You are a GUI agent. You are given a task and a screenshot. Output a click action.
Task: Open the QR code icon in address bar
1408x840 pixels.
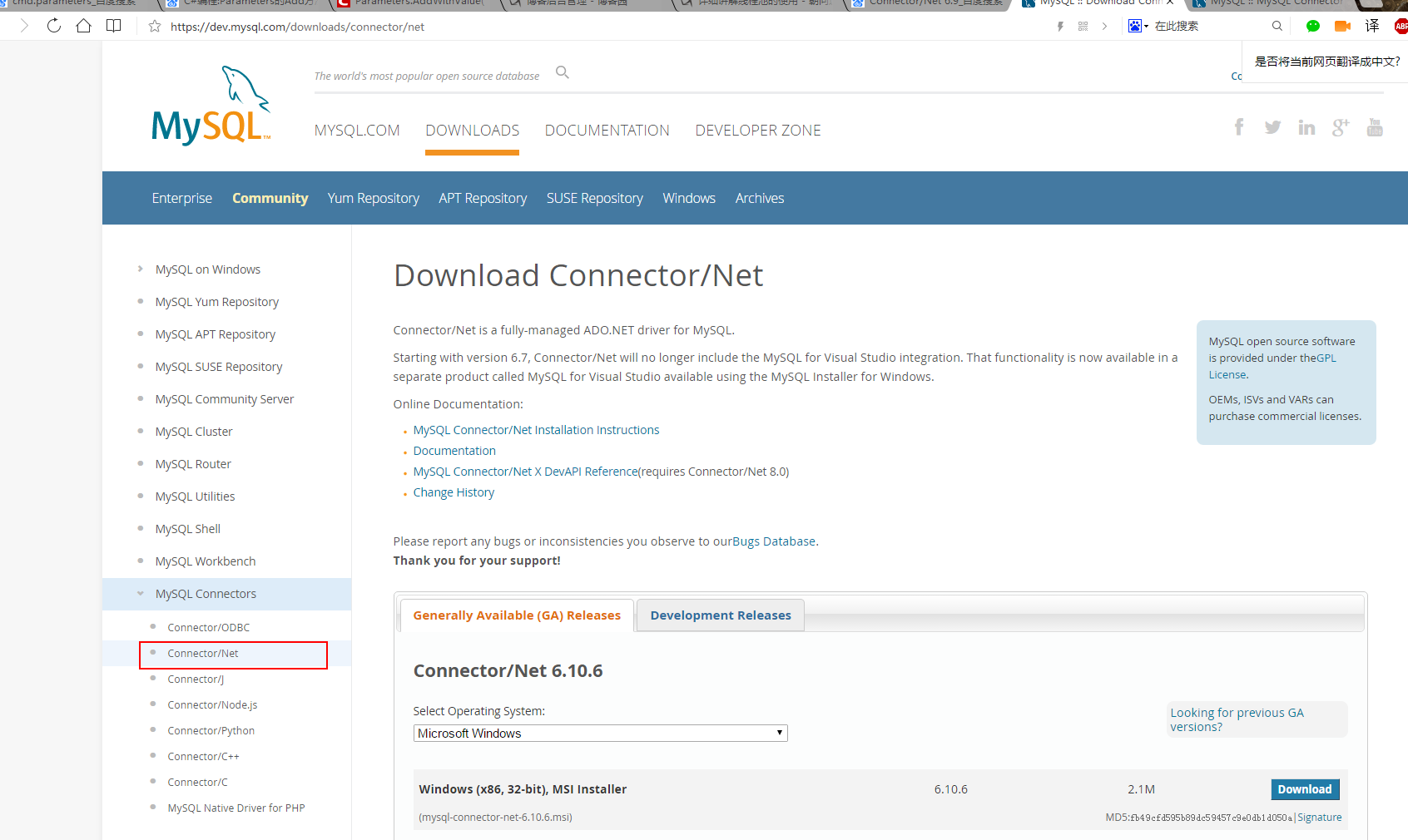pyautogui.click(x=1083, y=27)
